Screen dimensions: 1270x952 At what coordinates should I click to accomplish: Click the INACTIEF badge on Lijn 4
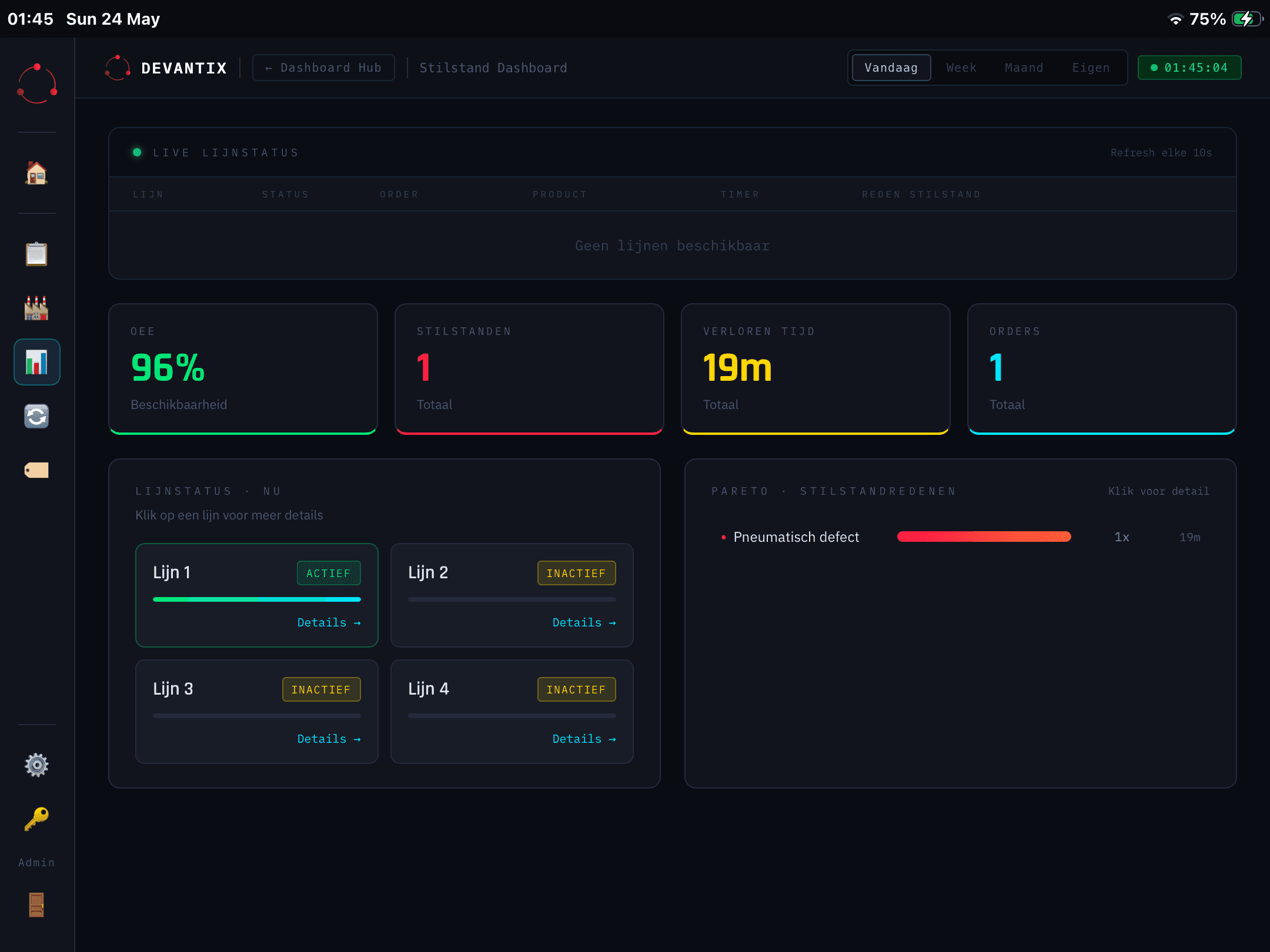[x=576, y=689]
